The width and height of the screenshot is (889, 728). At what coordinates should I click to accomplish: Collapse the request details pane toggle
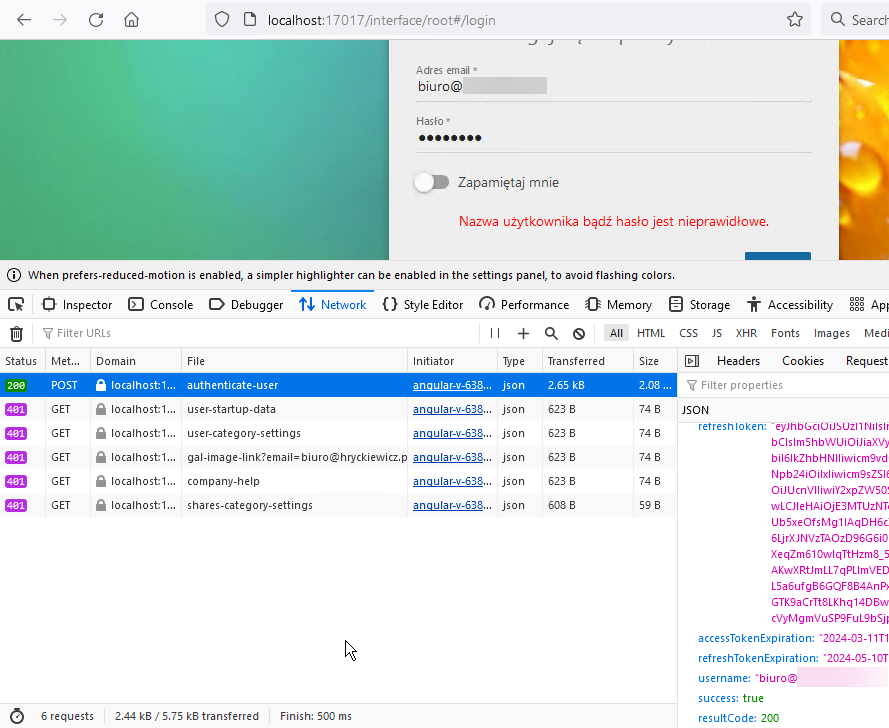tap(691, 361)
